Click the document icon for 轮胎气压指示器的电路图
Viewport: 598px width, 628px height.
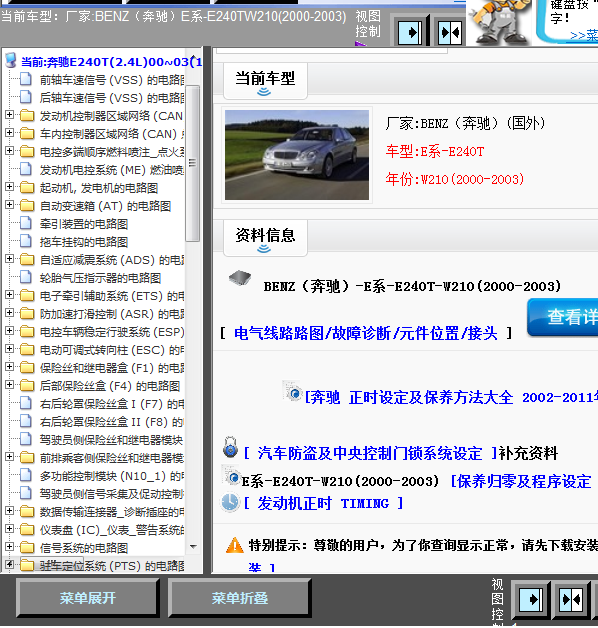coord(26,277)
